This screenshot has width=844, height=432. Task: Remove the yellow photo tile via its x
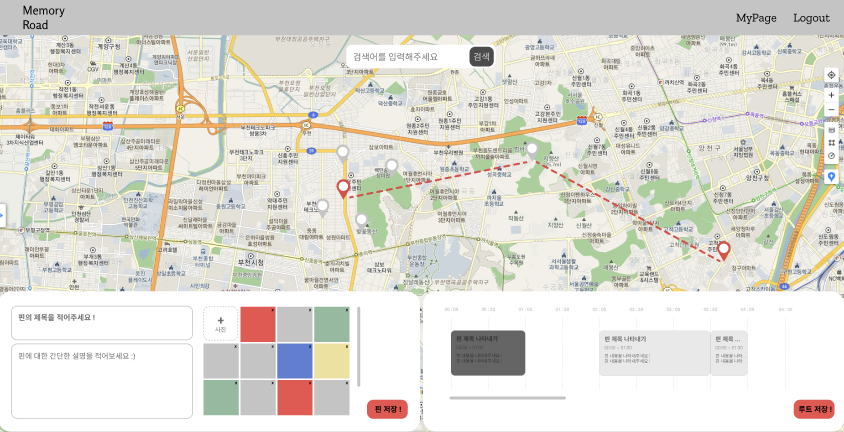347,347
